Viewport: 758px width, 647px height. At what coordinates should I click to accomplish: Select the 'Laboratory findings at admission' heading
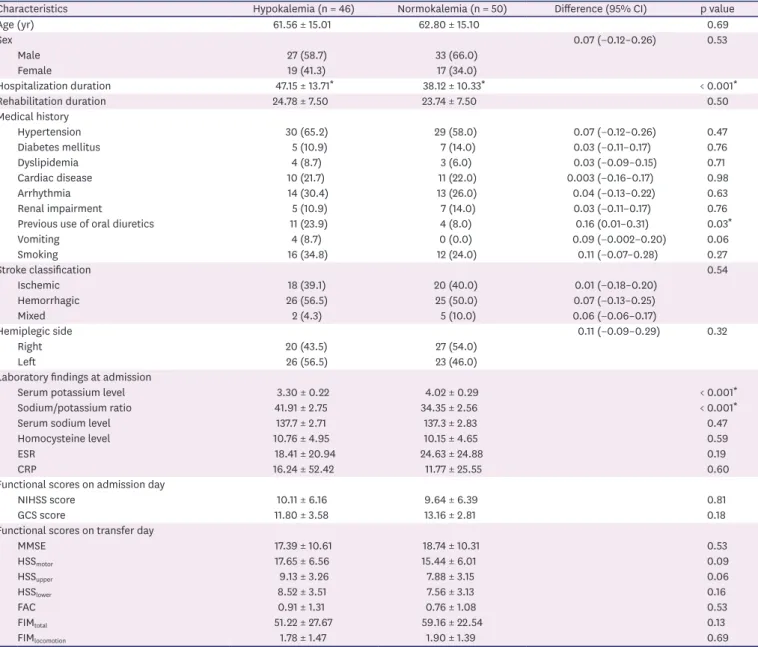(75, 377)
